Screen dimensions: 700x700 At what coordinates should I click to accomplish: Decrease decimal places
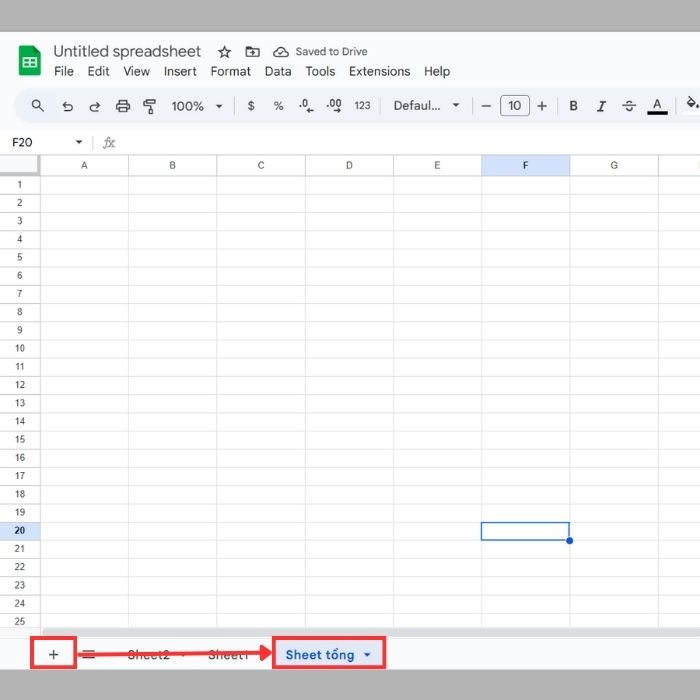[306, 106]
